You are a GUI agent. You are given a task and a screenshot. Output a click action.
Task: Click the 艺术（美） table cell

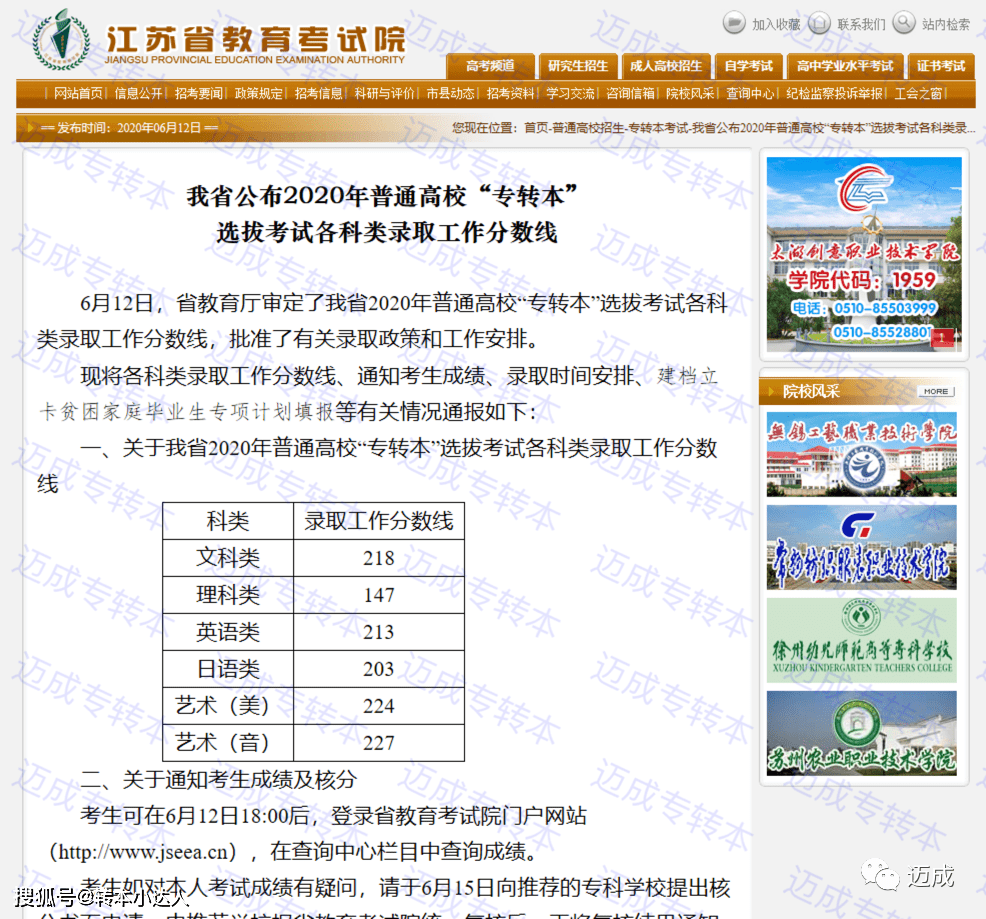(x=228, y=706)
